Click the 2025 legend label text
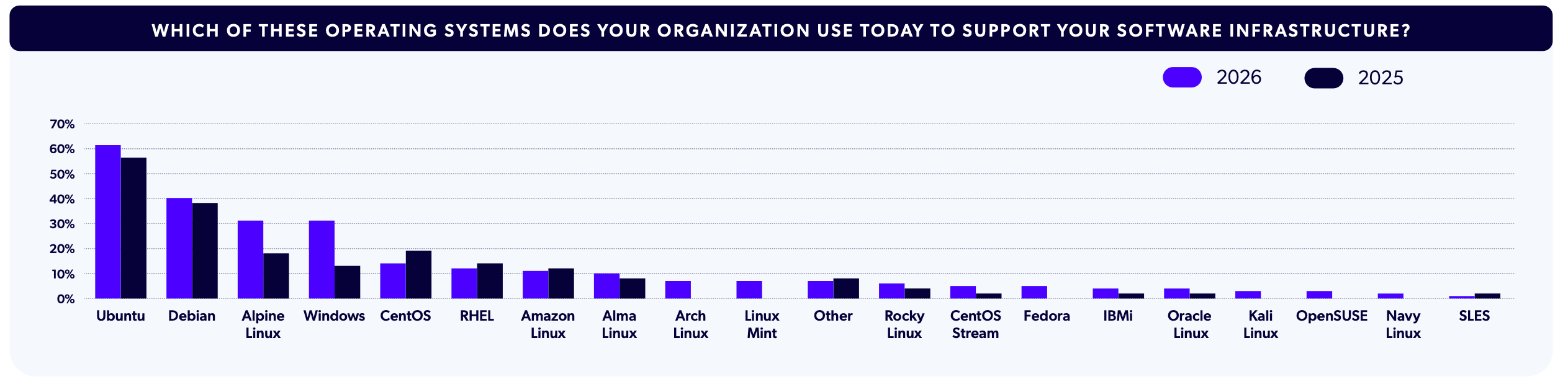 tap(1380, 78)
